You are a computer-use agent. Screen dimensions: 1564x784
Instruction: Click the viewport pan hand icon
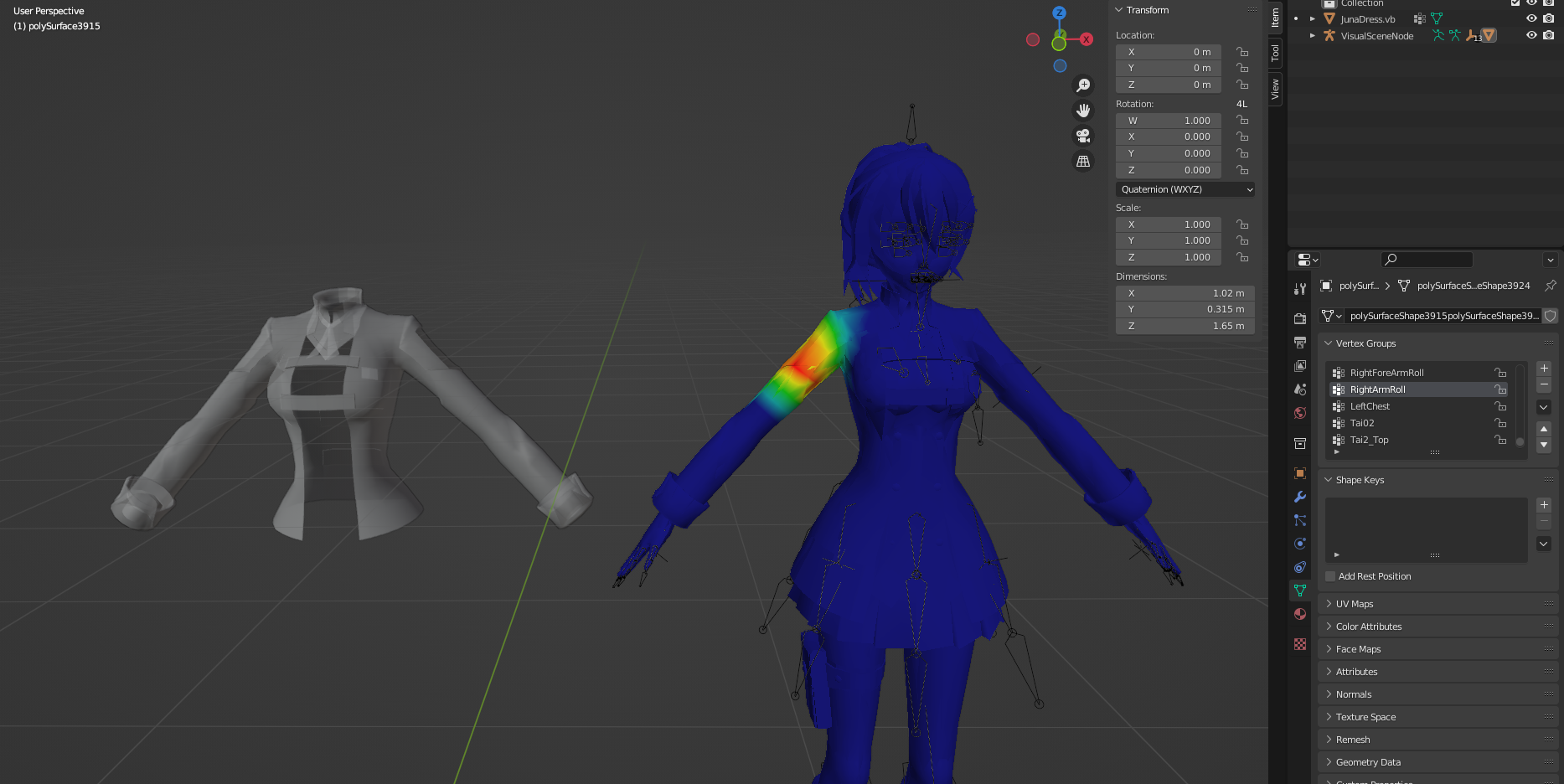pyautogui.click(x=1083, y=111)
